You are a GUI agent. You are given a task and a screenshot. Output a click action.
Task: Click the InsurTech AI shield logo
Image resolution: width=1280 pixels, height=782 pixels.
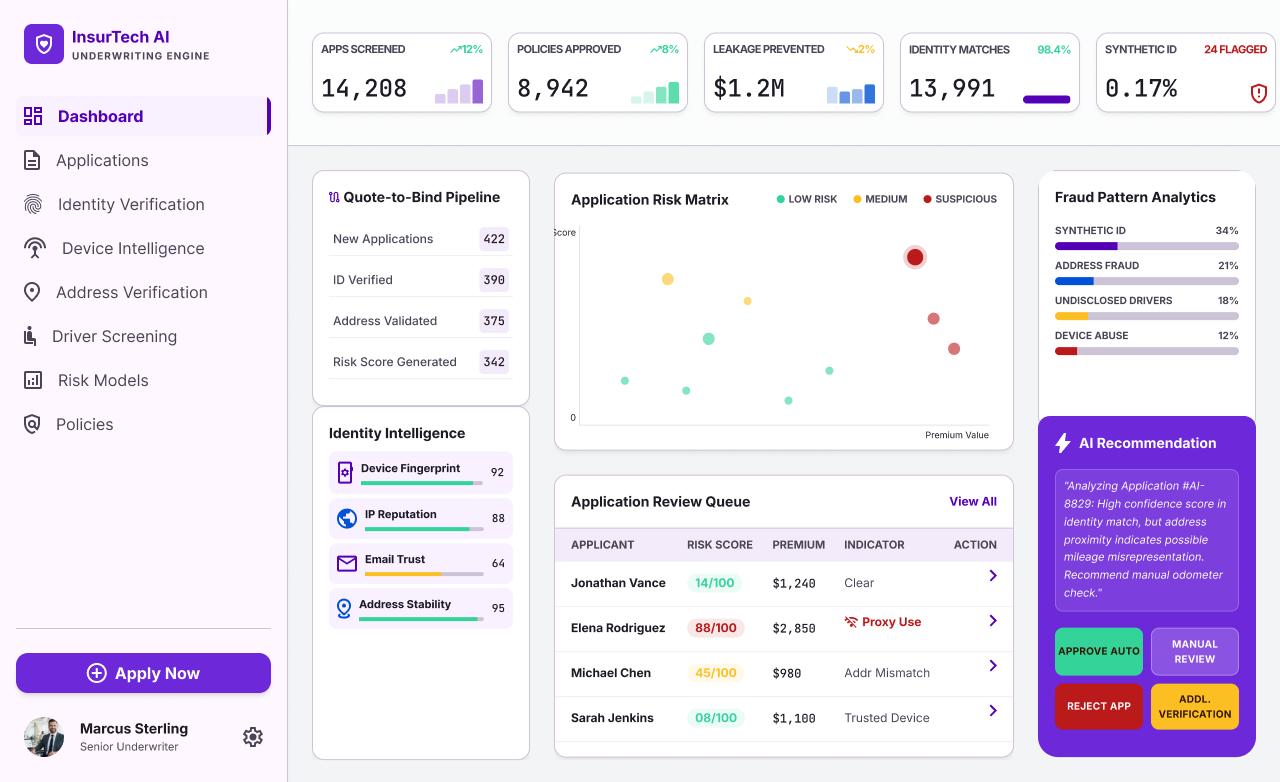pos(44,44)
